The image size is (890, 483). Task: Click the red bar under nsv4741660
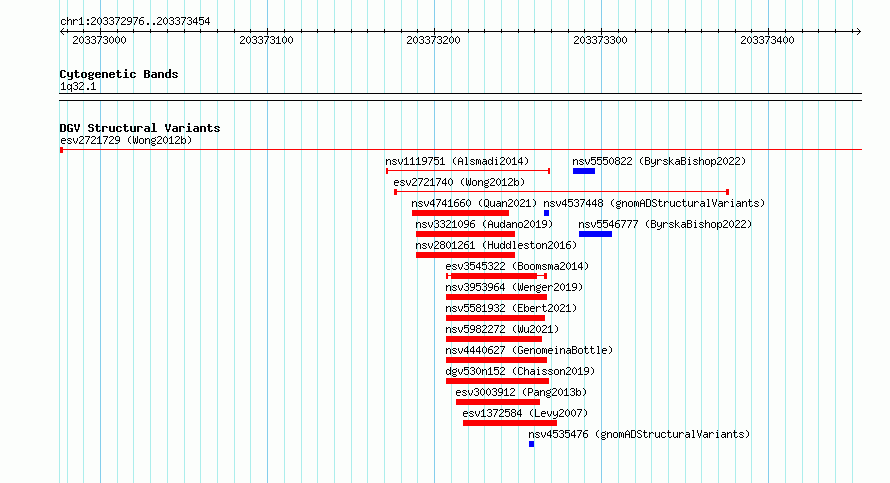point(460,213)
